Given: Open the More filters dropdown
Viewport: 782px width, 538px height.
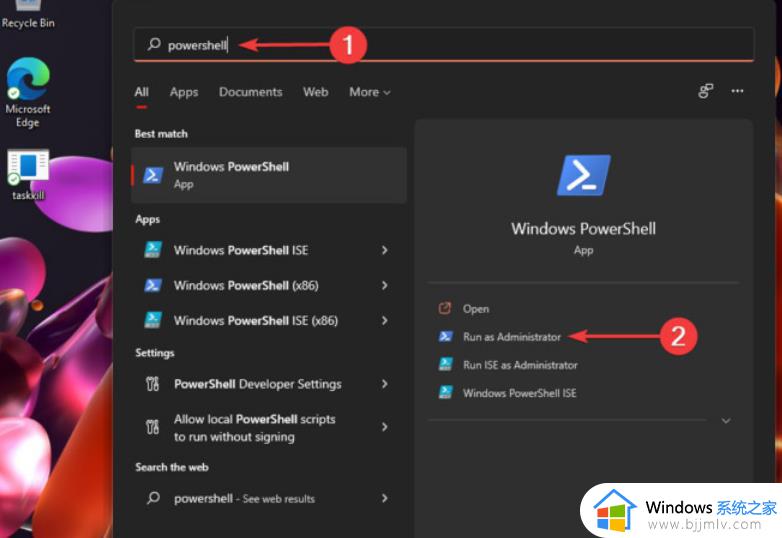Looking at the screenshot, I should pos(370,92).
